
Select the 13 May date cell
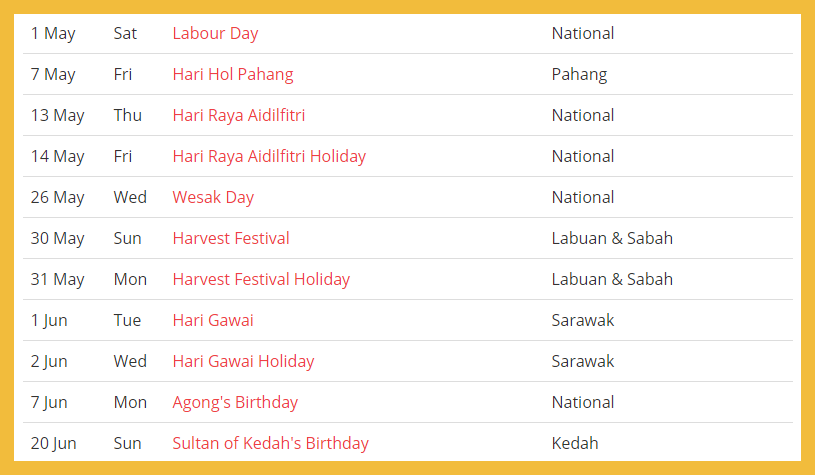click(x=57, y=115)
